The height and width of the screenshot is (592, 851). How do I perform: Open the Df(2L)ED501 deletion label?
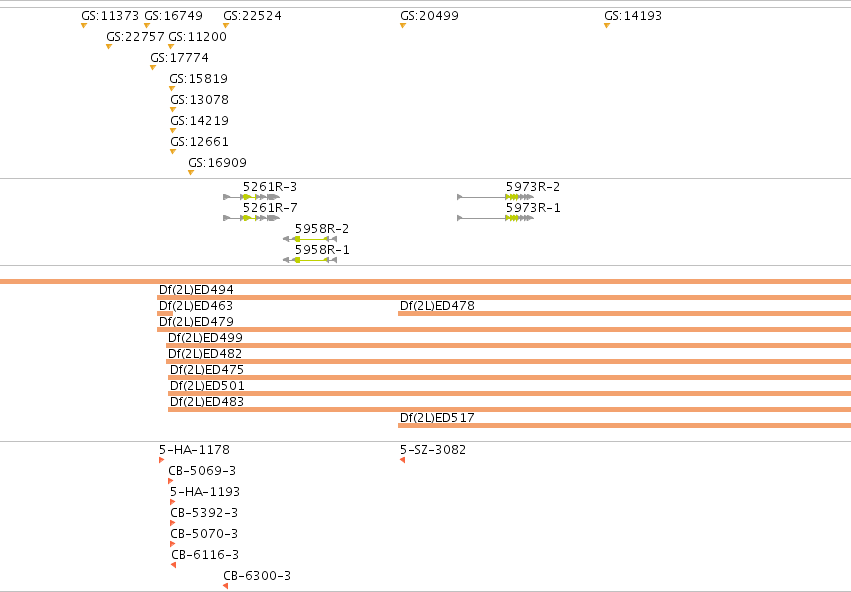tap(207, 386)
